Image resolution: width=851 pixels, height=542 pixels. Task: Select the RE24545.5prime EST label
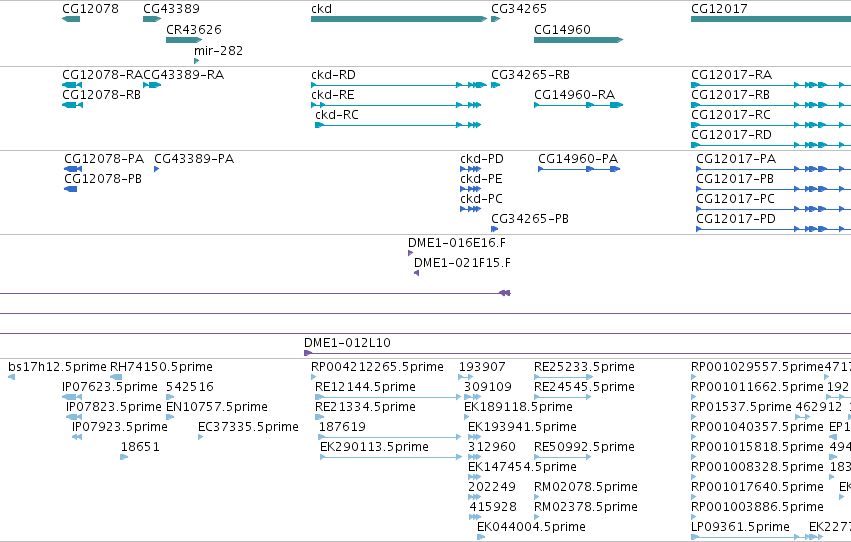[x=585, y=387]
